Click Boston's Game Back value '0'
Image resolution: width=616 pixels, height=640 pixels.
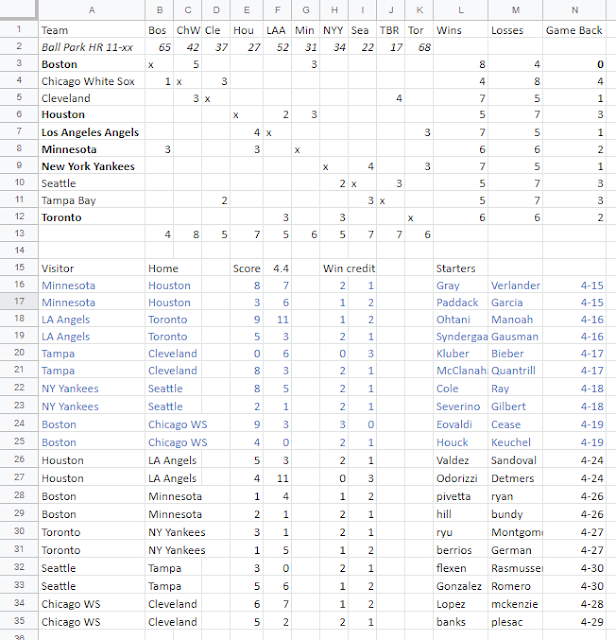point(574,64)
